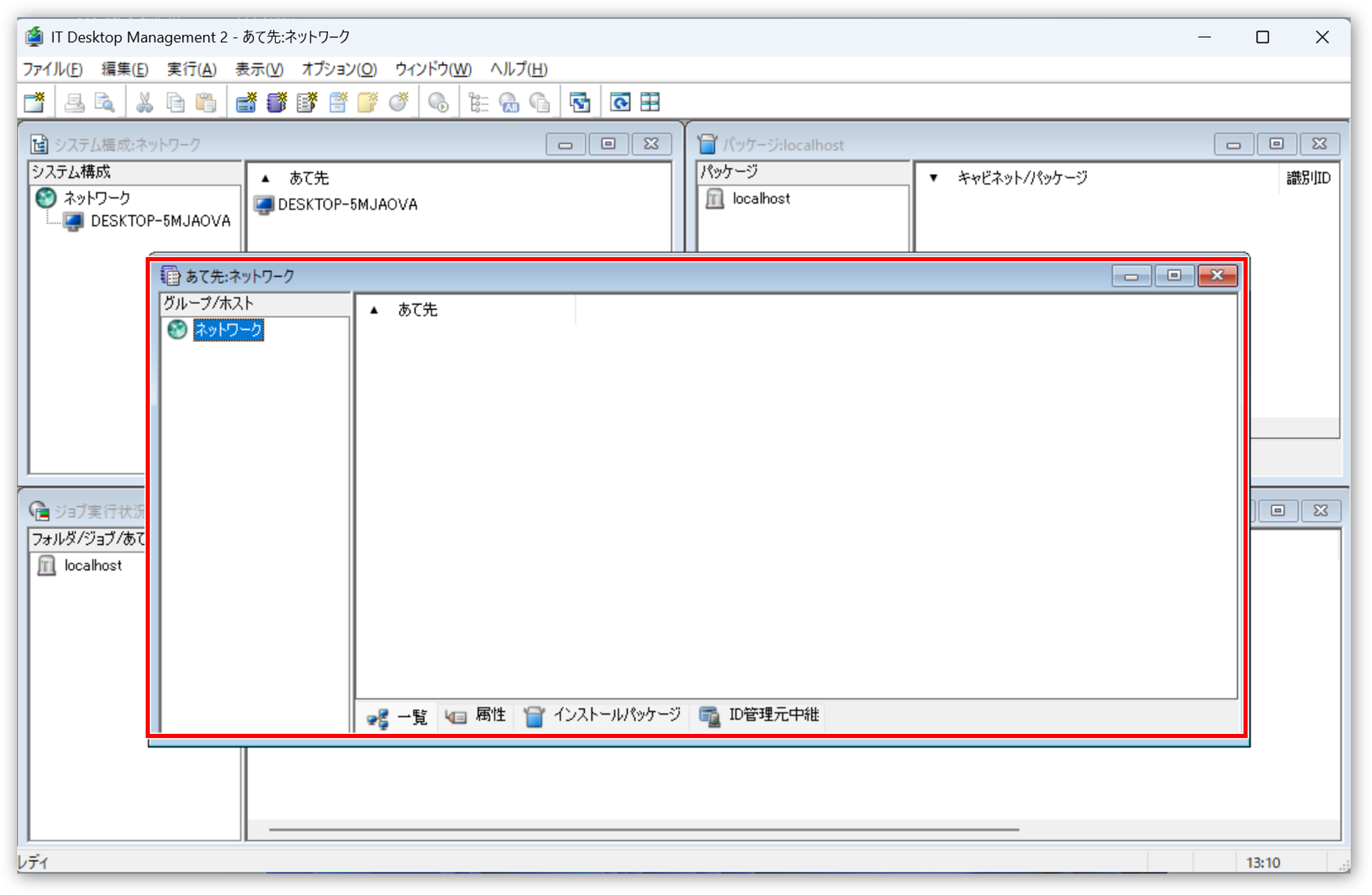This screenshot has width=1372, height=895.
Task: Click the window switch arrows toolbar icon
Action: (580, 102)
